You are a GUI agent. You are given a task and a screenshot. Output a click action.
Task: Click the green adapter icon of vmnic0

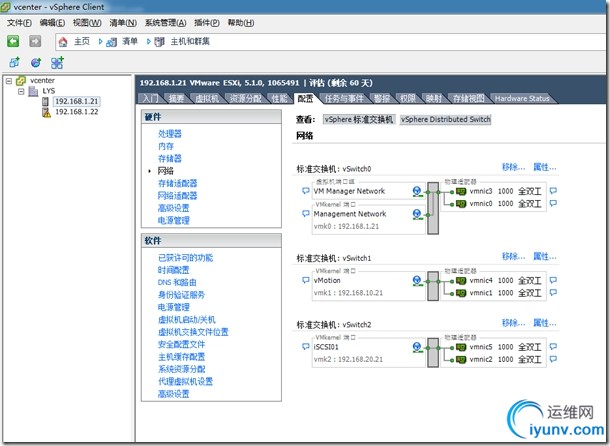[461, 204]
